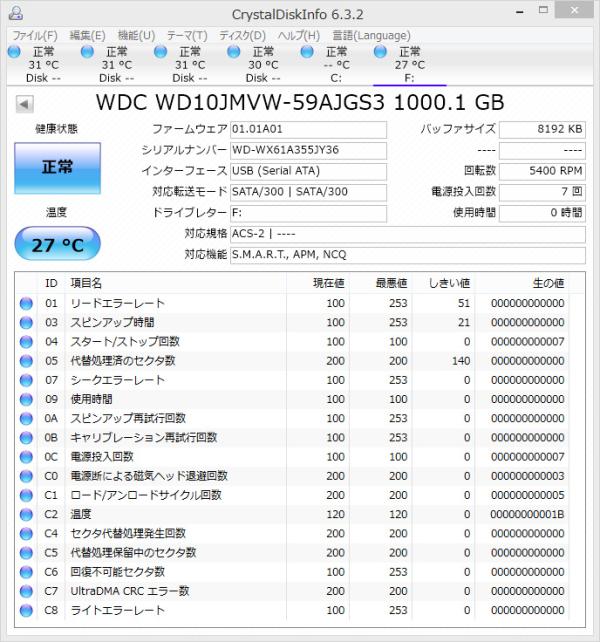Image resolution: width=600 pixels, height=642 pixels.
Task: Click raw value 00000000001B in 温度 row
Action: point(528,515)
